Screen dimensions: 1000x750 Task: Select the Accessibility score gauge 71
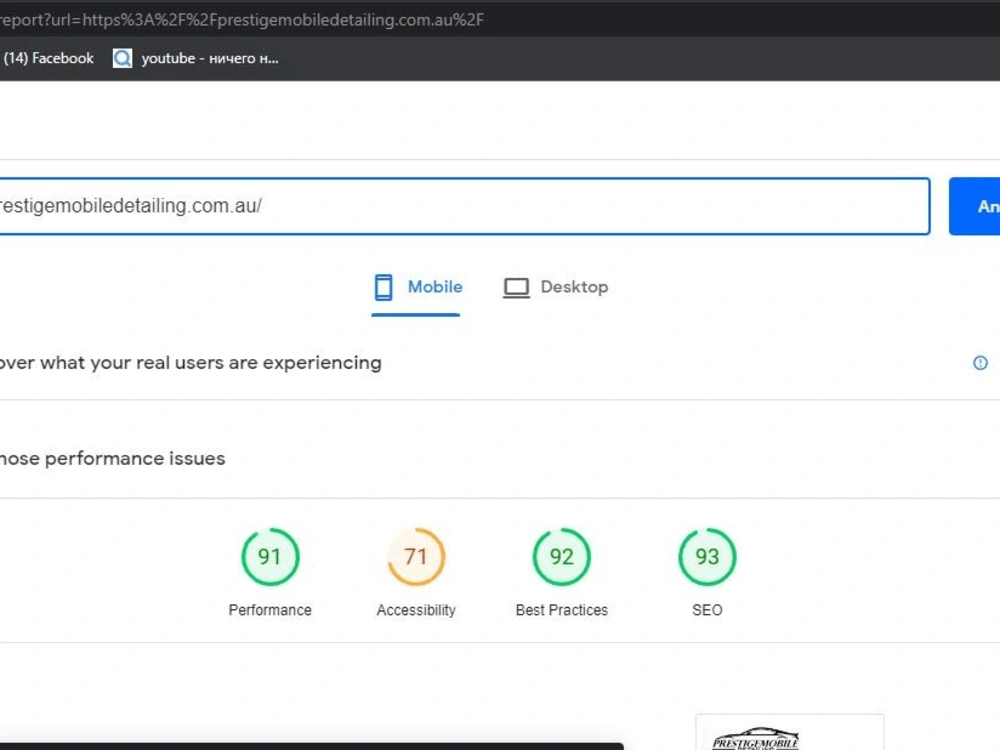click(416, 557)
